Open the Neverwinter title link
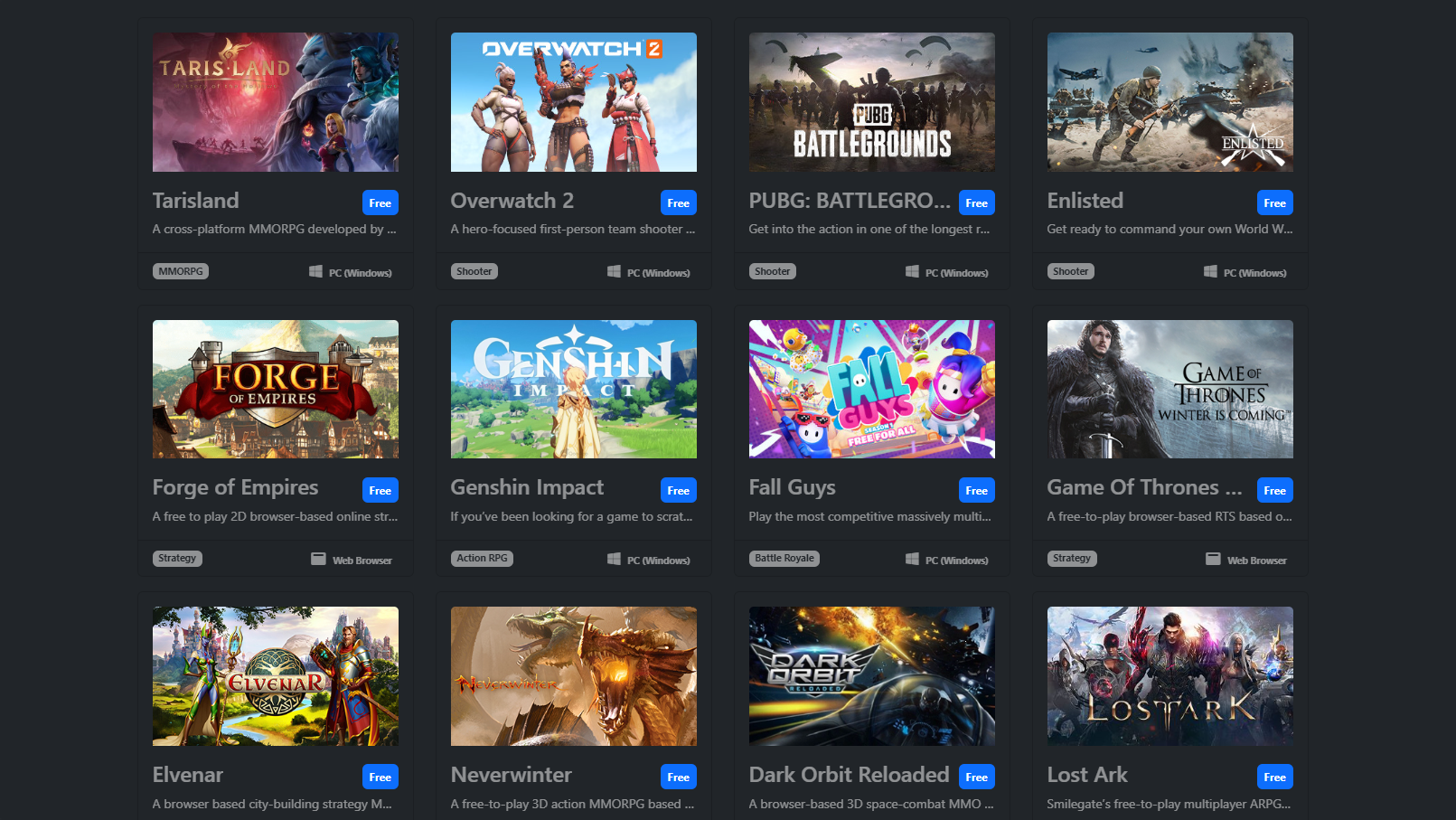The width and height of the screenshot is (1456, 820). 511,775
